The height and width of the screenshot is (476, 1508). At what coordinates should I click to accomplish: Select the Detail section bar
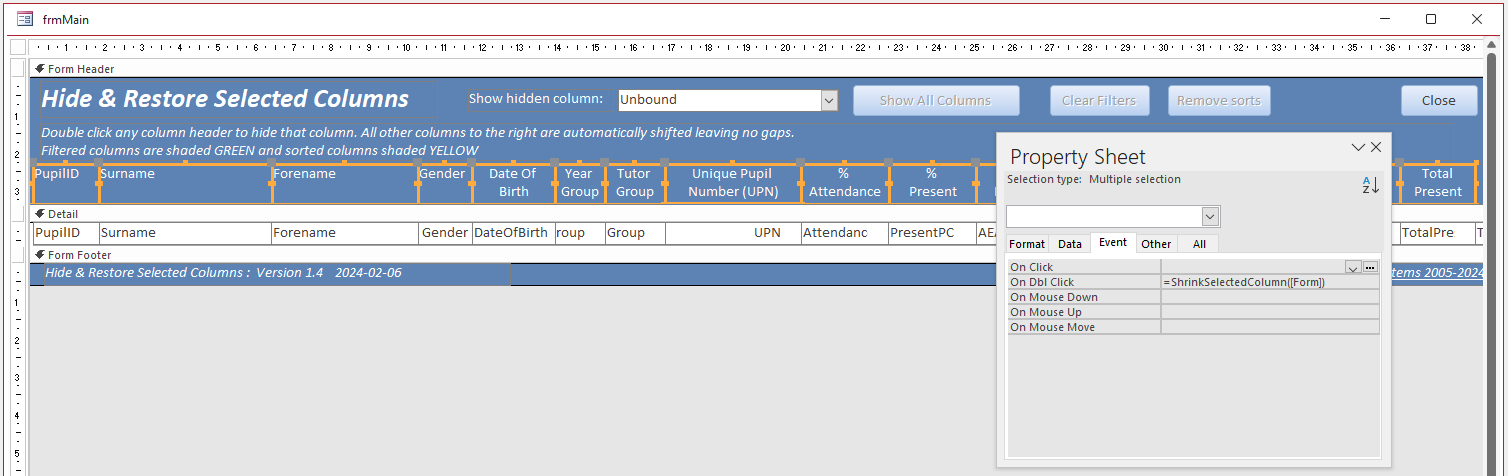[755, 214]
